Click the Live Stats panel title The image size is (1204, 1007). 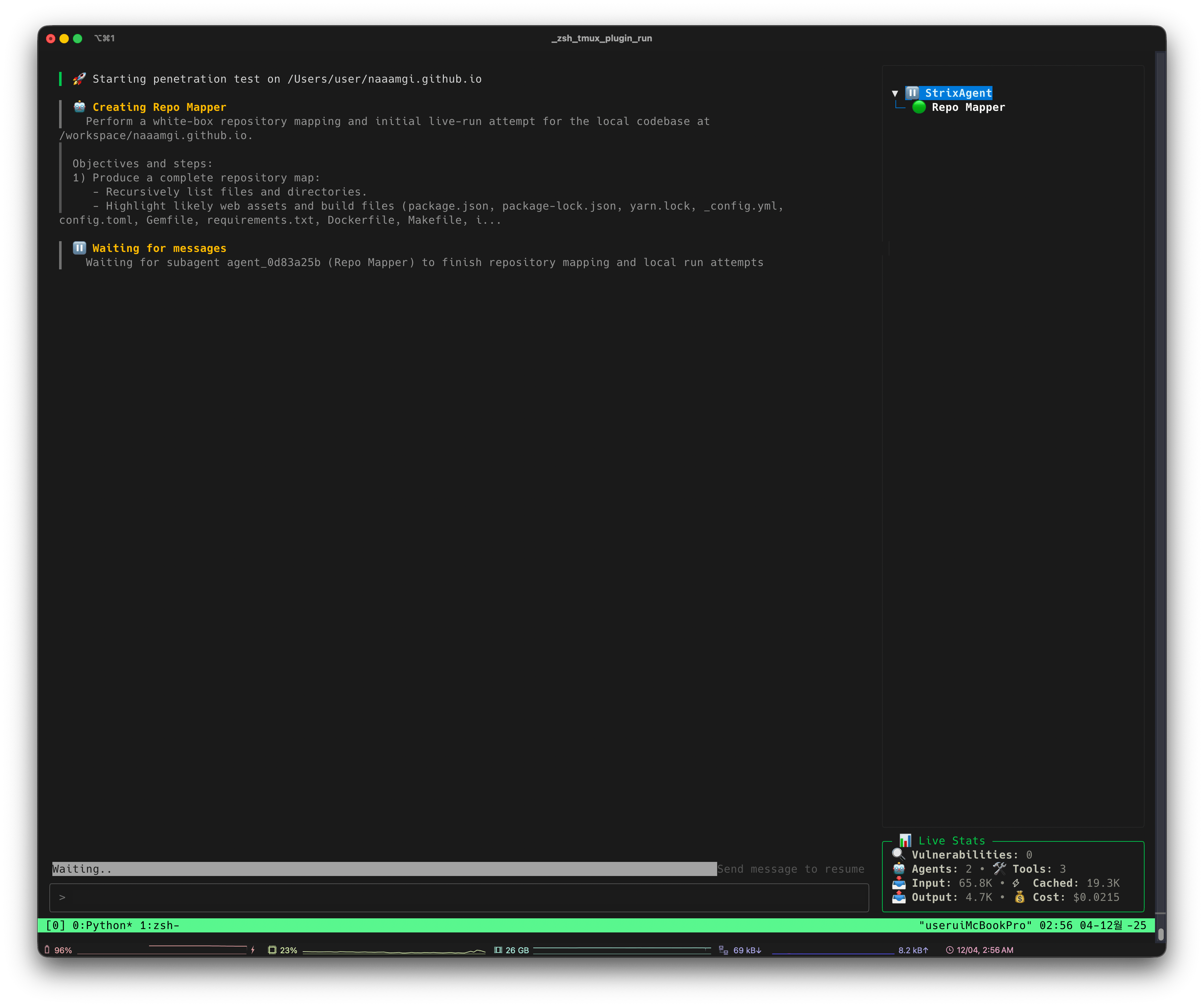coord(952,841)
